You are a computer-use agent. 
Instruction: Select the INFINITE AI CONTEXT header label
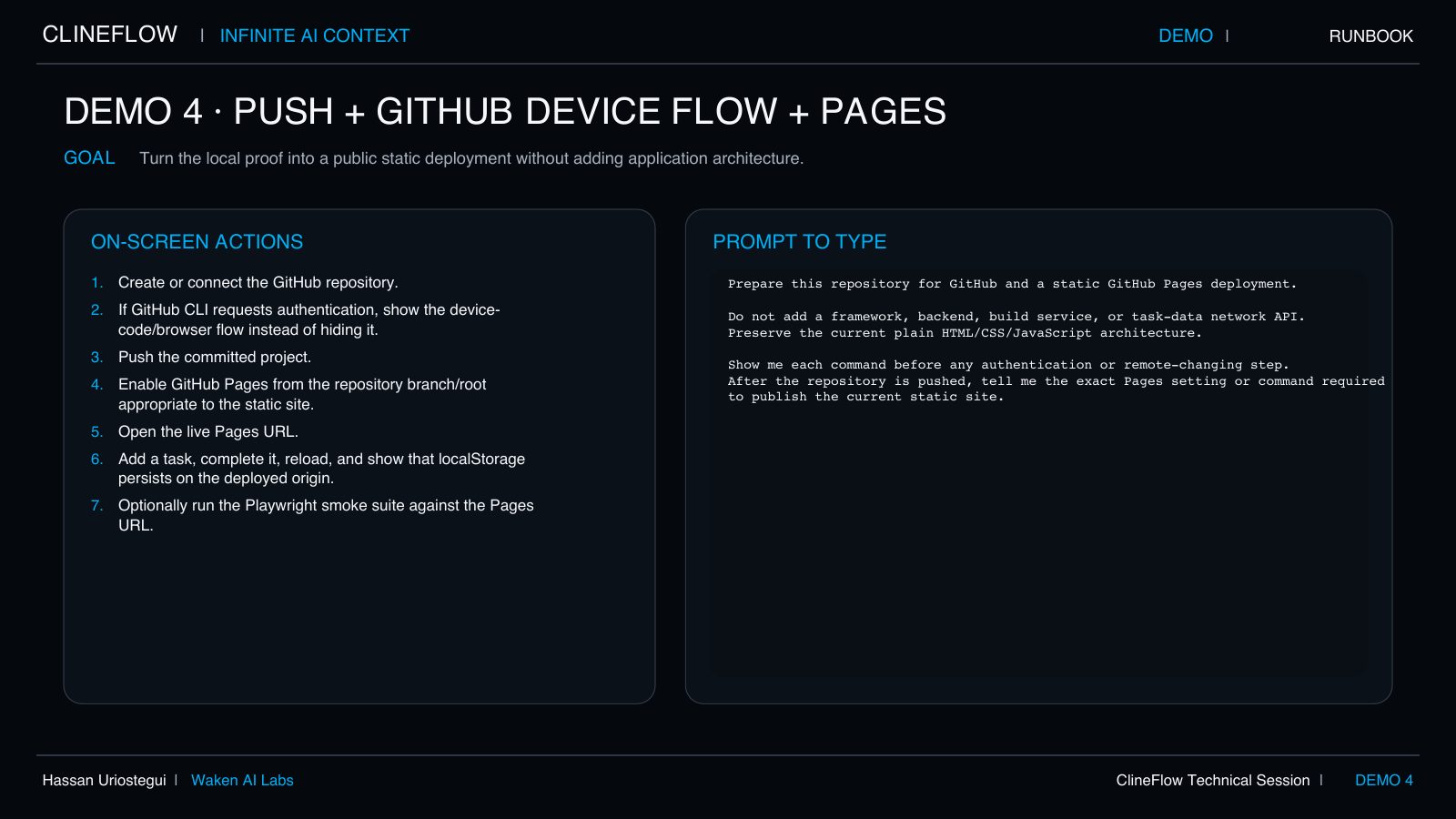(x=315, y=35)
